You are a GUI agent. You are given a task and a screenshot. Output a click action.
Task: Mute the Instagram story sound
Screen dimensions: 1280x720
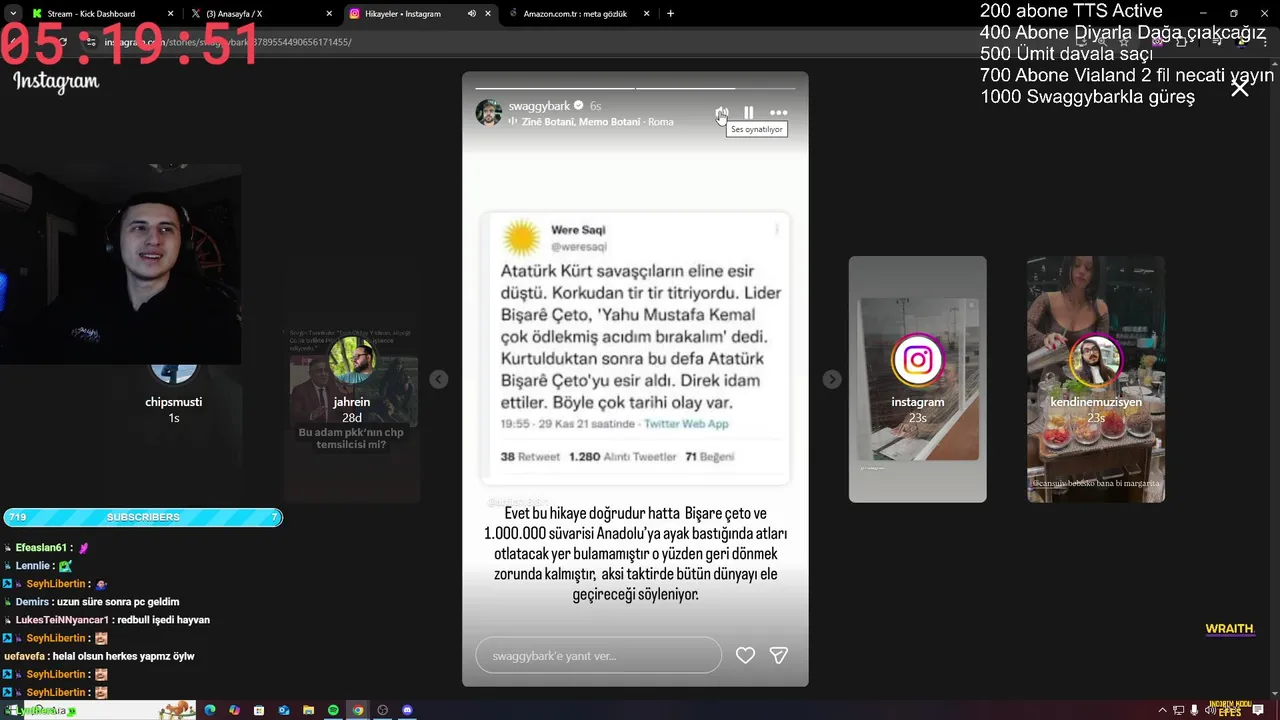[721, 113]
